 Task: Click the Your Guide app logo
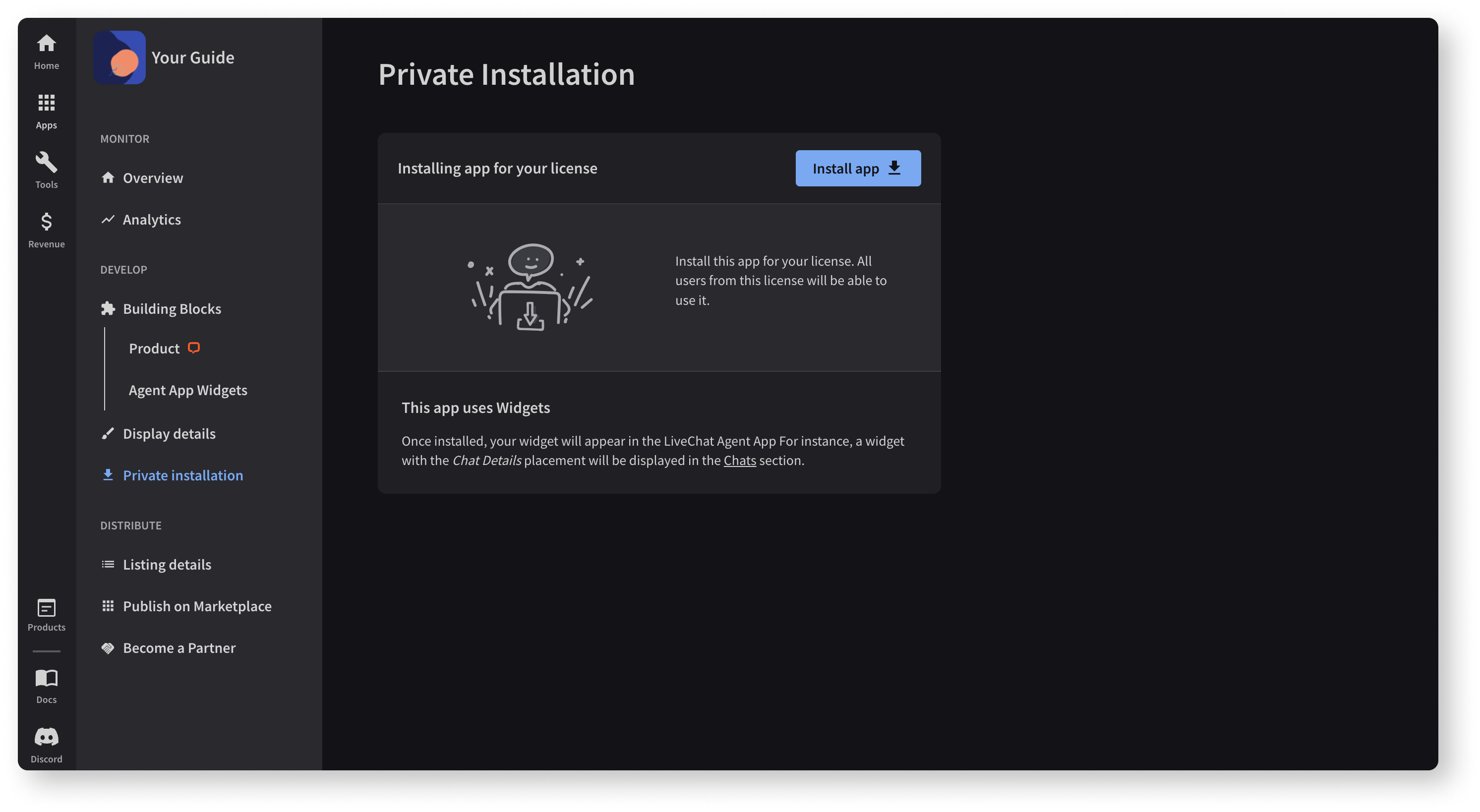119,57
